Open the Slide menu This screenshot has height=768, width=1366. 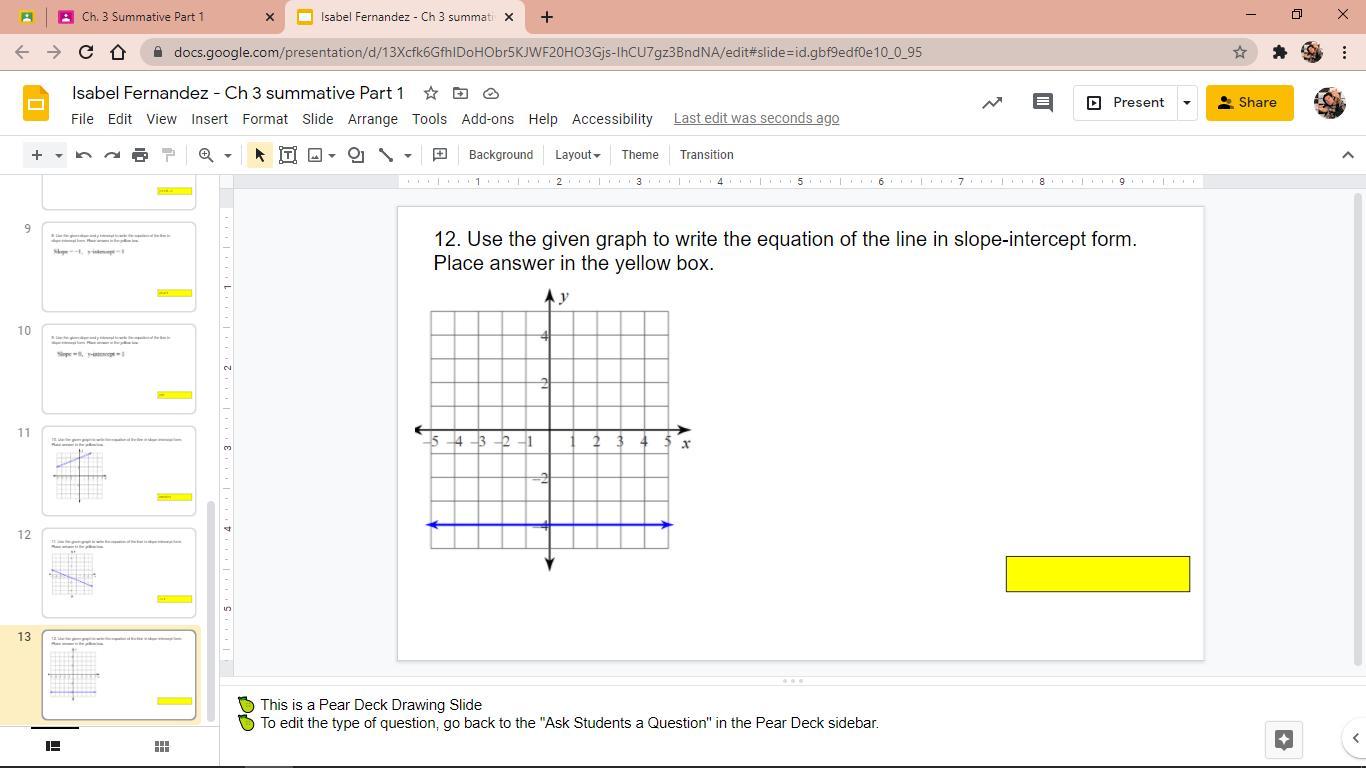click(x=318, y=119)
